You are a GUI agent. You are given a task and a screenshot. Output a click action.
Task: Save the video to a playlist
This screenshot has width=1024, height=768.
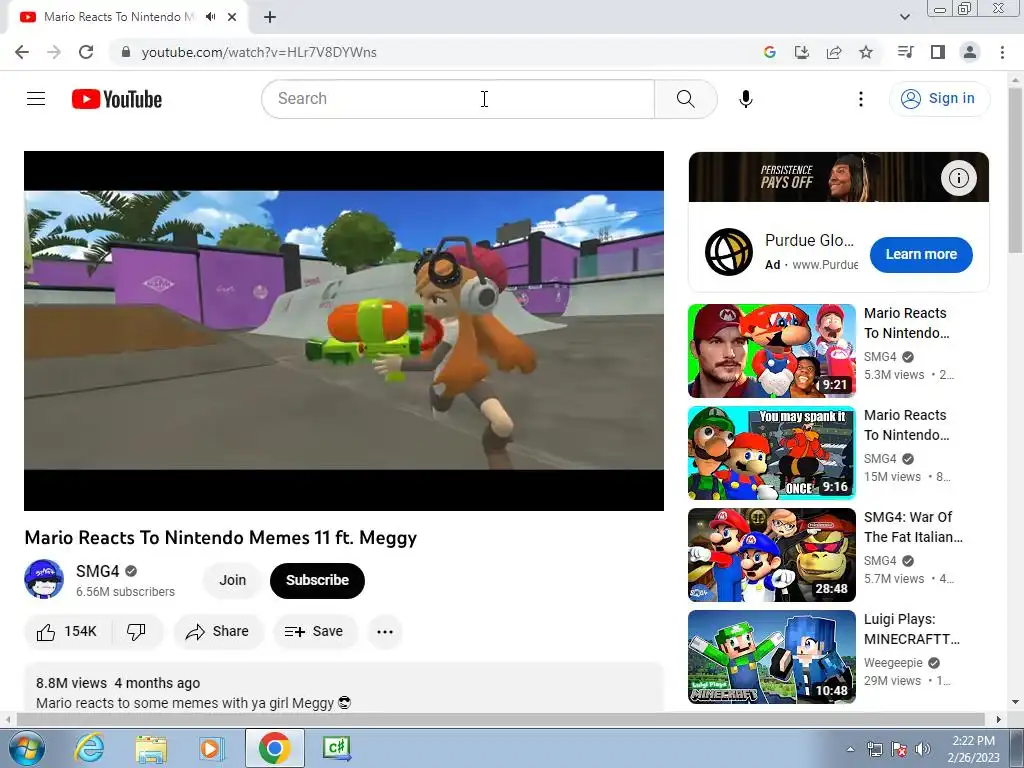[314, 632]
